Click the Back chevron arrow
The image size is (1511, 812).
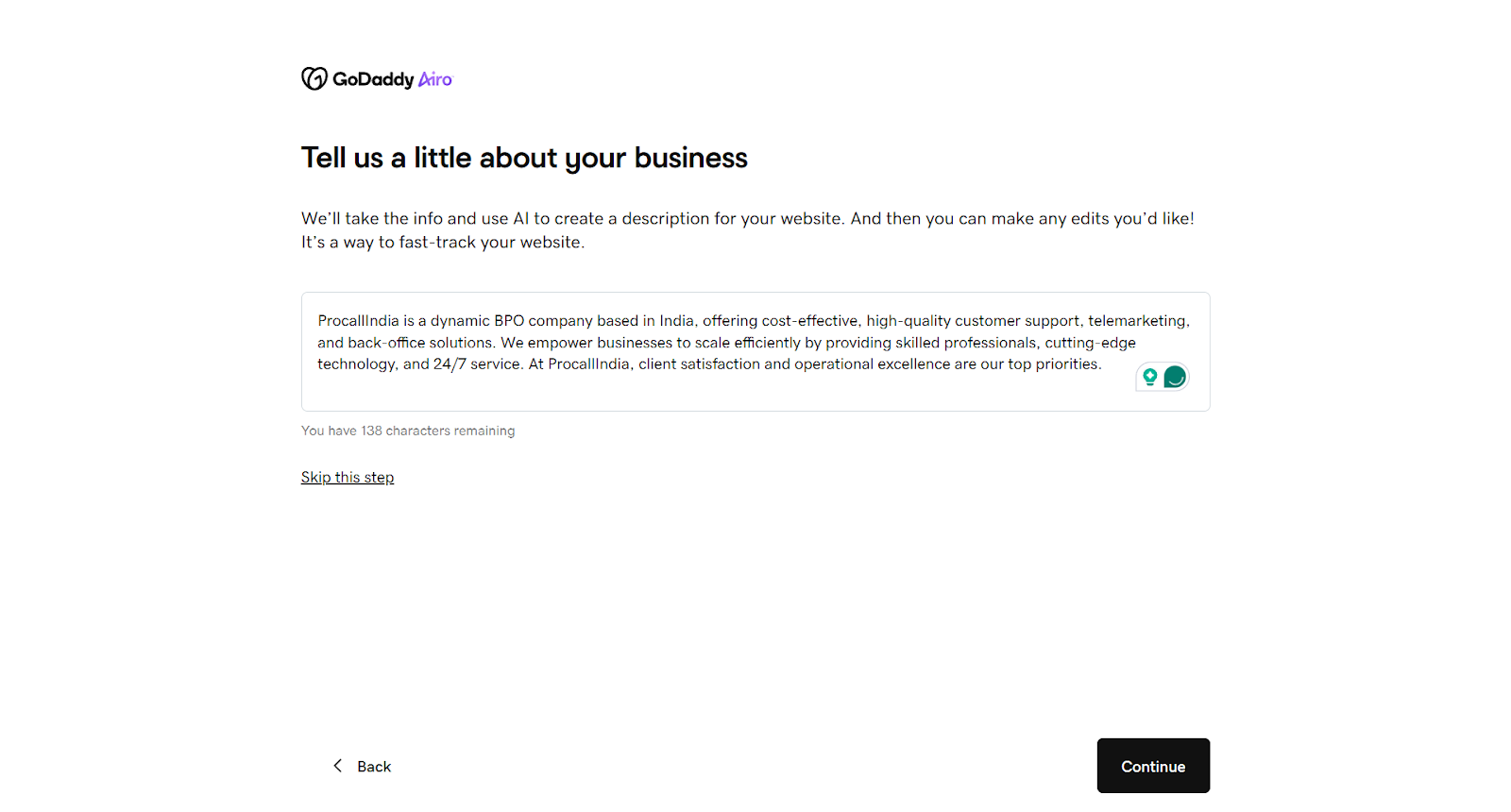click(338, 766)
